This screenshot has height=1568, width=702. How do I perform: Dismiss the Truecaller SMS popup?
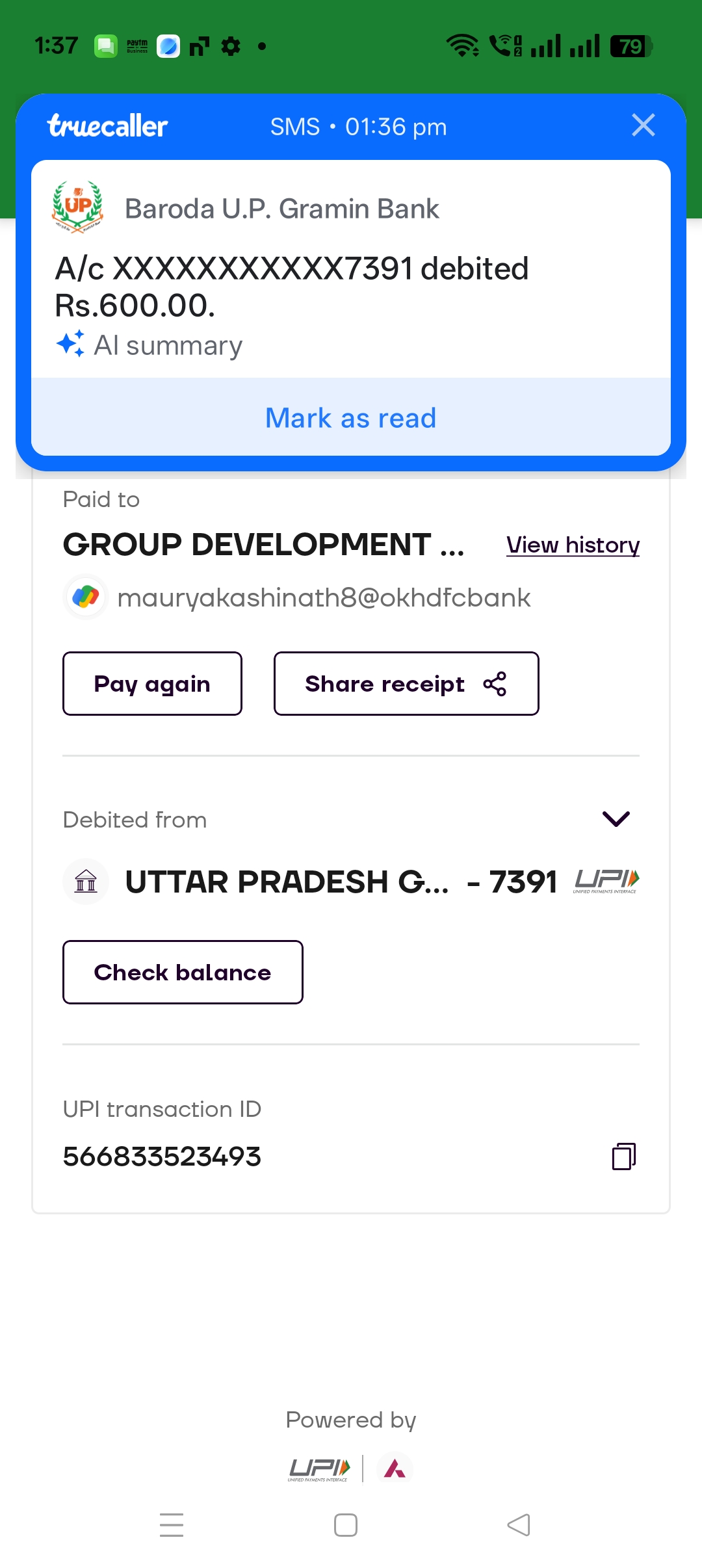click(x=643, y=125)
